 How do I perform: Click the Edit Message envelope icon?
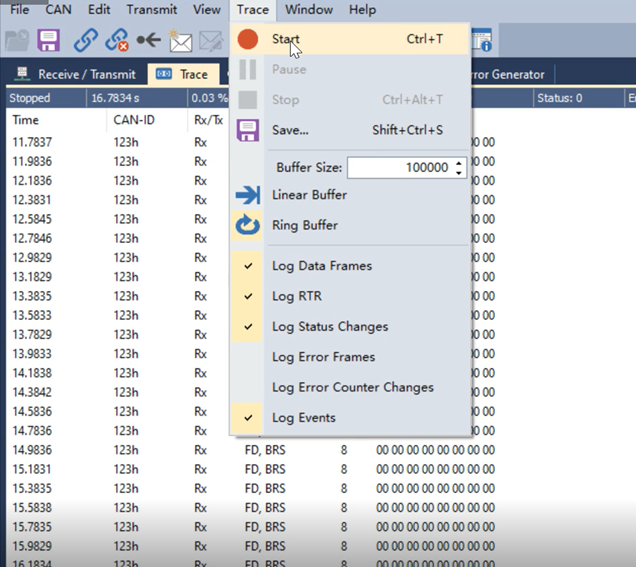[x=211, y=41]
